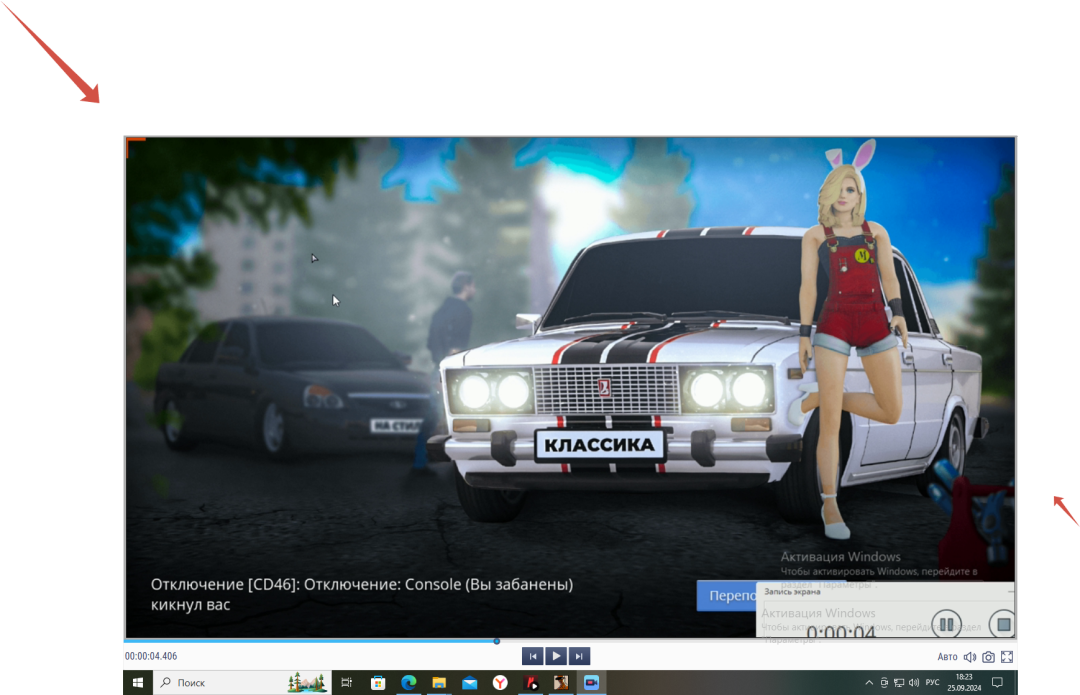Pause the screen recording in Запись экрана
The height and width of the screenshot is (695, 1080).
coord(946,623)
